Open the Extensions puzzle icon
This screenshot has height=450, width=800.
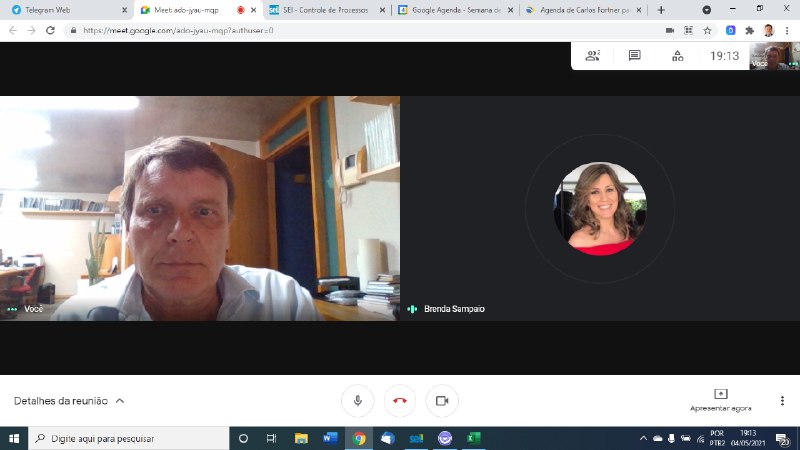[x=749, y=31]
